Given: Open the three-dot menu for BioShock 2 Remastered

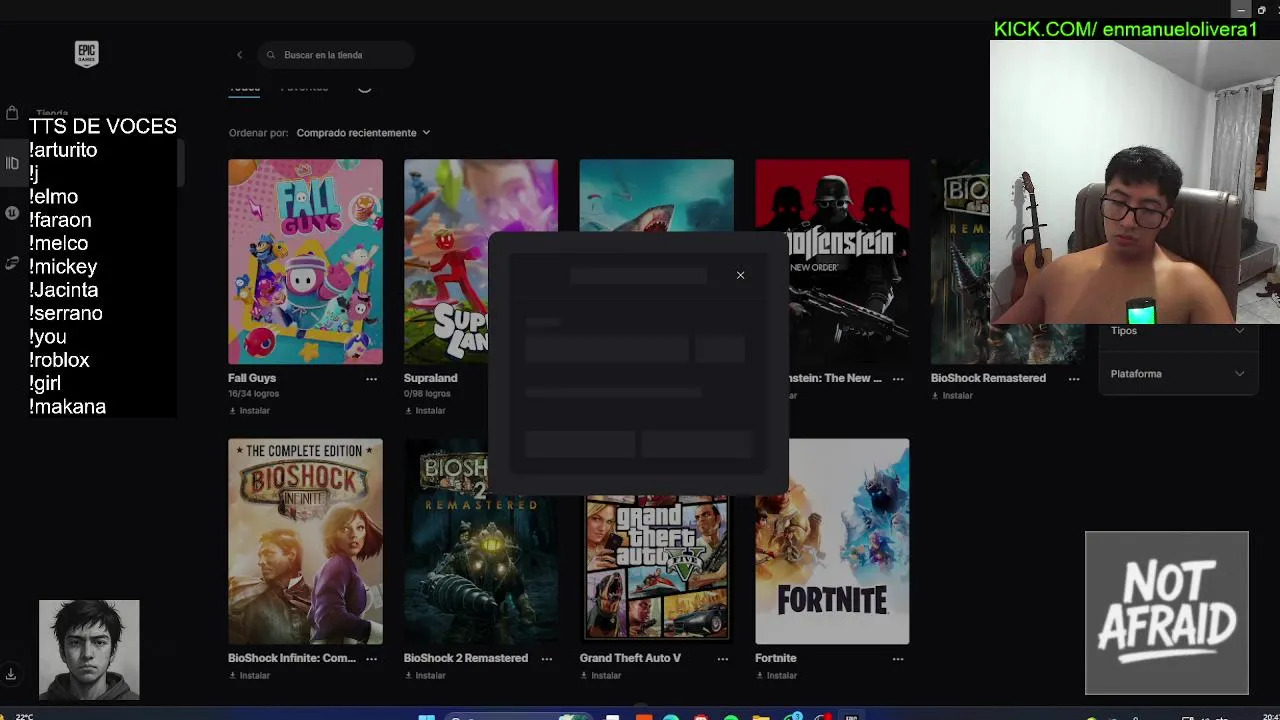Looking at the screenshot, I should [x=547, y=659].
